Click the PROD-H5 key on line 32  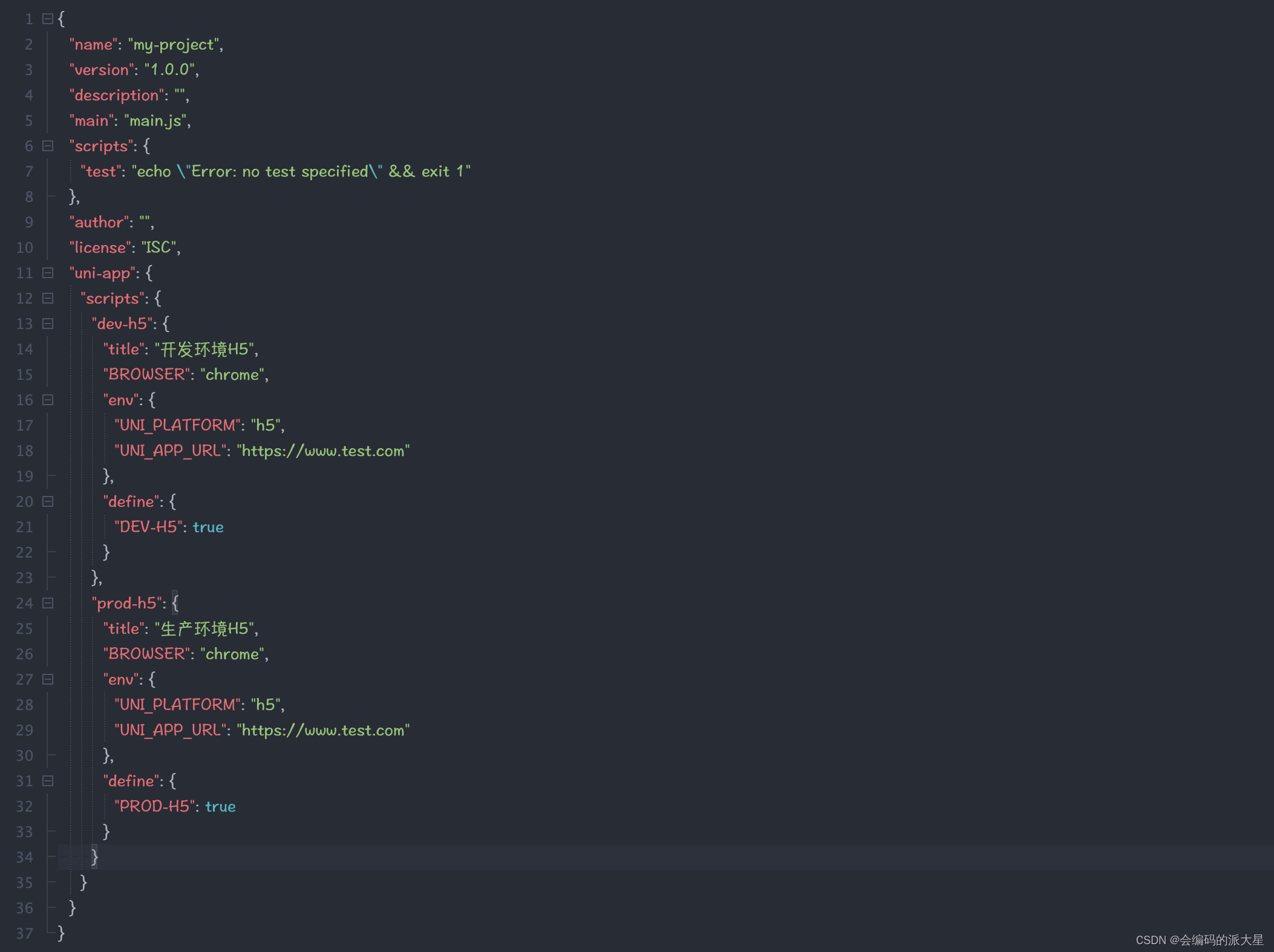click(154, 806)
